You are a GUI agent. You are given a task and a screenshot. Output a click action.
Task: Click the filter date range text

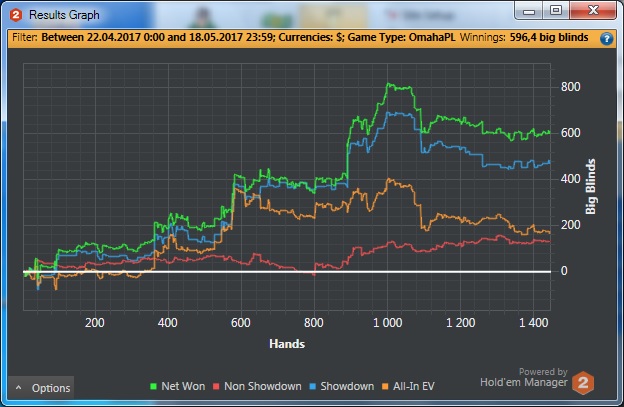tap(158, 37)
